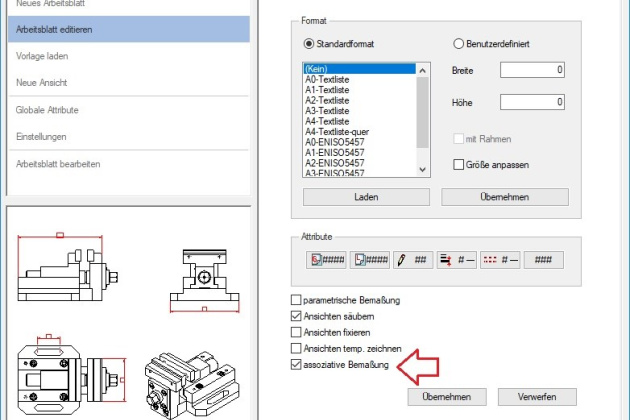Image resolution: width=630 pixels, height=420 pixels.
Task: Click the second blue sheet attribute icon
Action: coord(371,260)
